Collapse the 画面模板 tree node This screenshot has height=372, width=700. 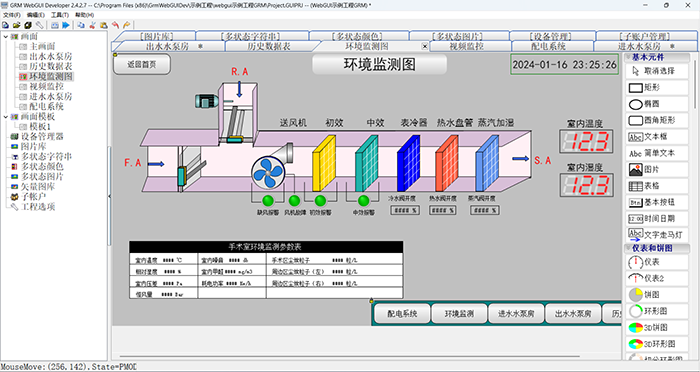(5, 117)
